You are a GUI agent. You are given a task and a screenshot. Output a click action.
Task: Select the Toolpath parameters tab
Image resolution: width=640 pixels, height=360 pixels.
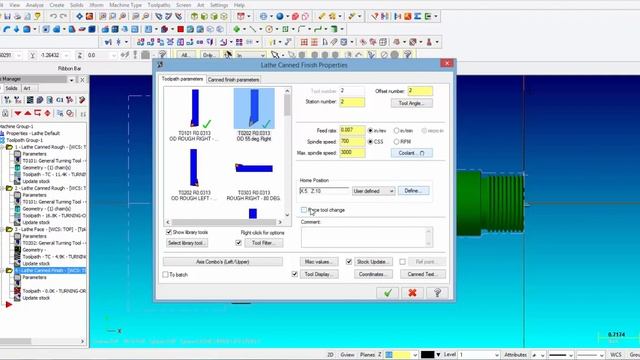point(182,79)
